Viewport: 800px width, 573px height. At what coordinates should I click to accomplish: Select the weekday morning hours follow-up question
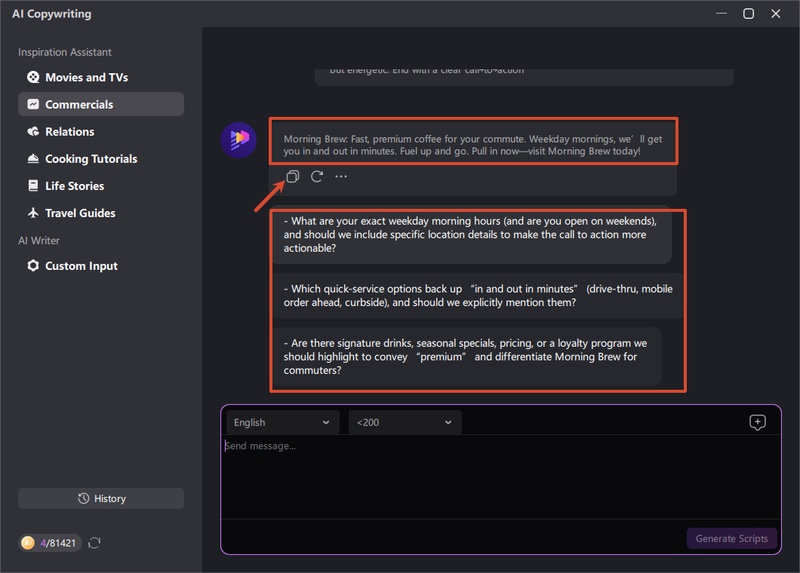coord(471,235)
